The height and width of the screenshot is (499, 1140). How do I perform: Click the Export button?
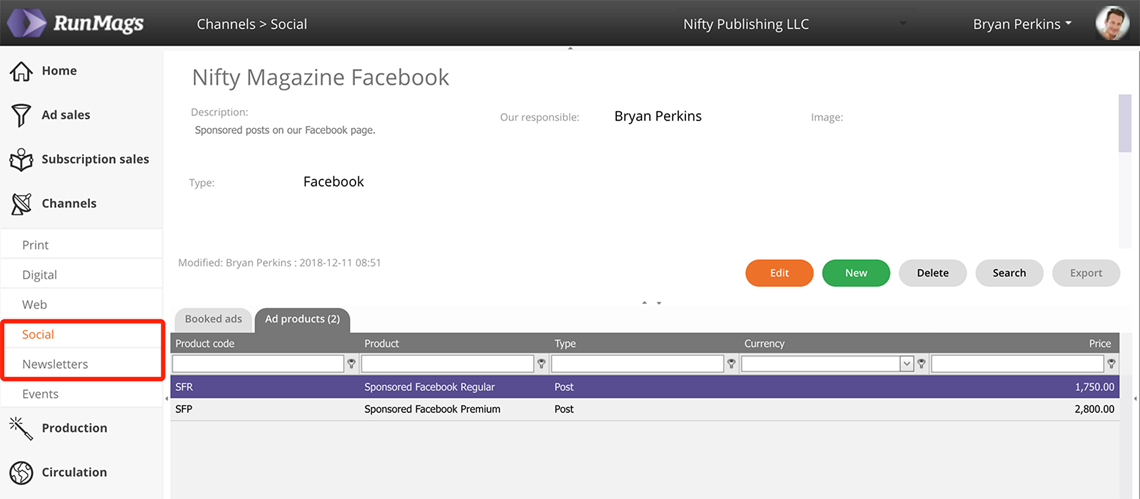click(1086, 273)
